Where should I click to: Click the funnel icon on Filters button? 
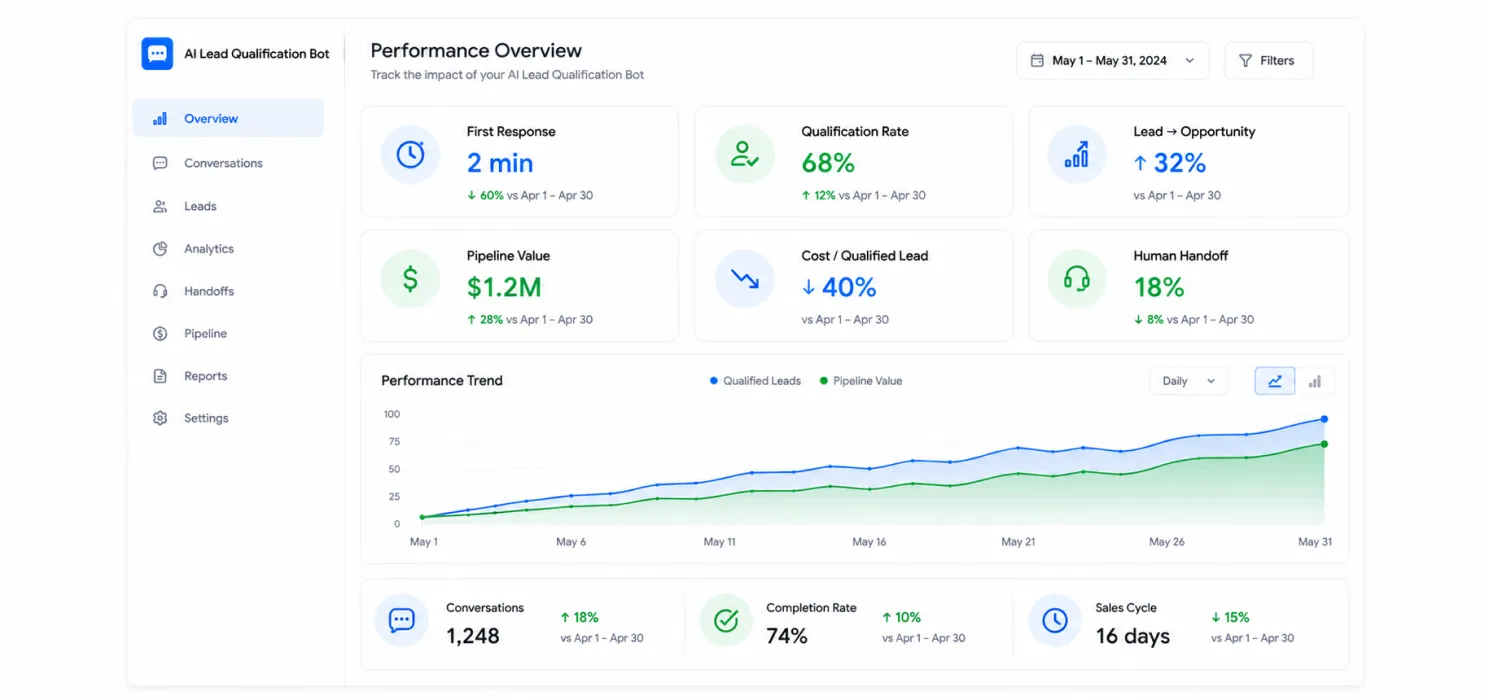tap(1245, 60)
